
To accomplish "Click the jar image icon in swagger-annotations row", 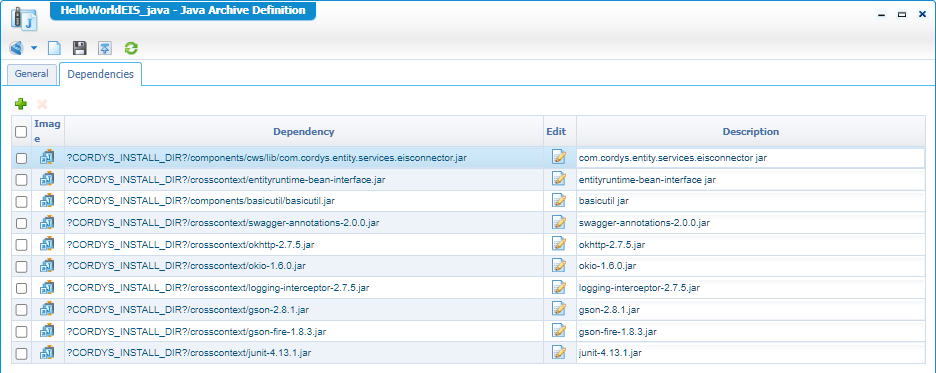I will point(47,223).
